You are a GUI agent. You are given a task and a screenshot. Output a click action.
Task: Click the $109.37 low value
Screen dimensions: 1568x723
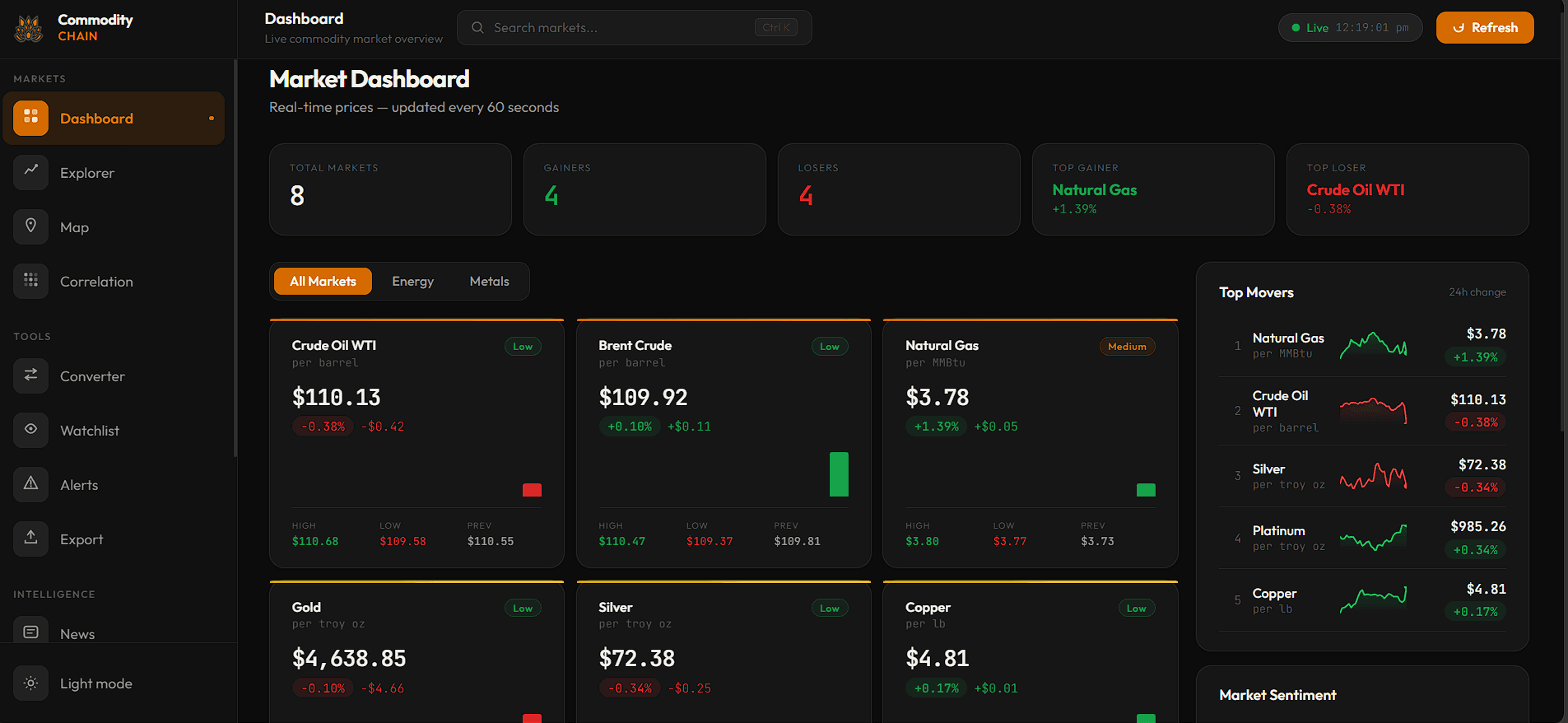point(710,541)
